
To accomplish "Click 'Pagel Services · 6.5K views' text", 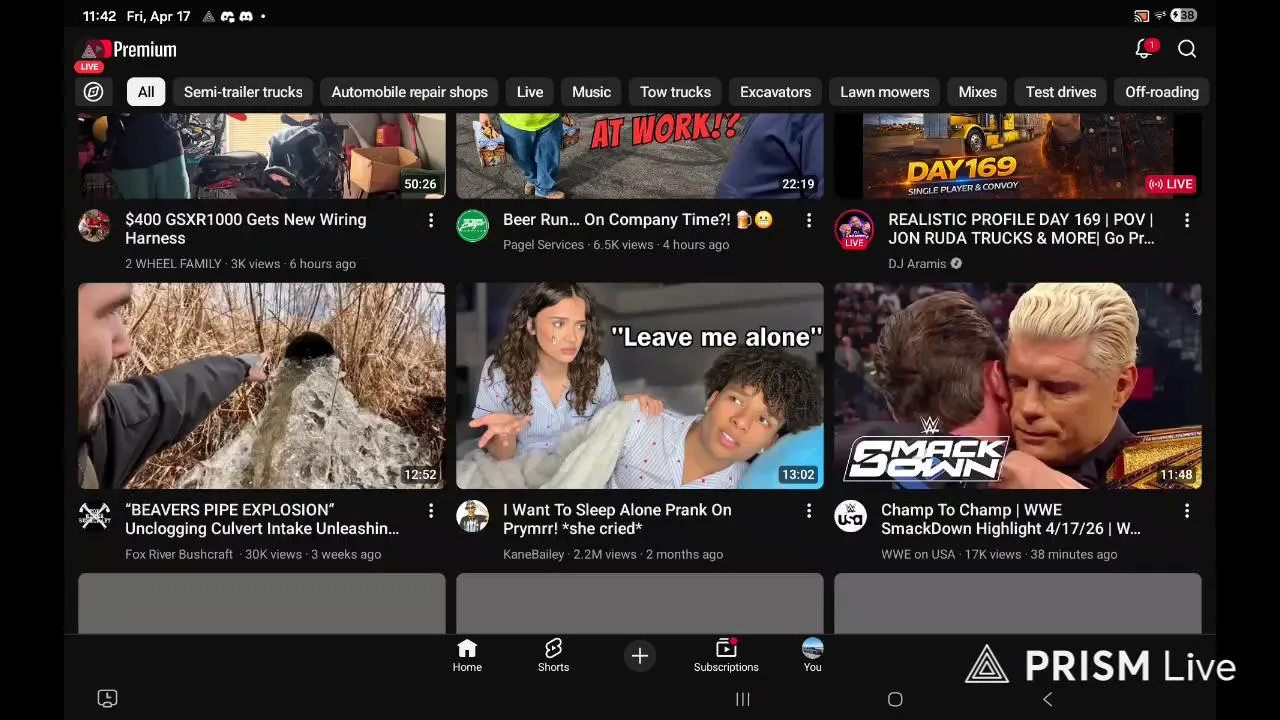I will point(578,245).
